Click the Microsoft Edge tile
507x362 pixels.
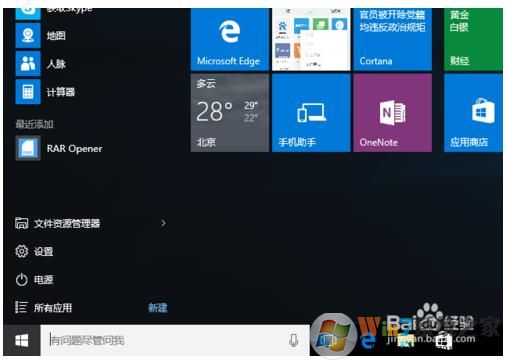230,39
